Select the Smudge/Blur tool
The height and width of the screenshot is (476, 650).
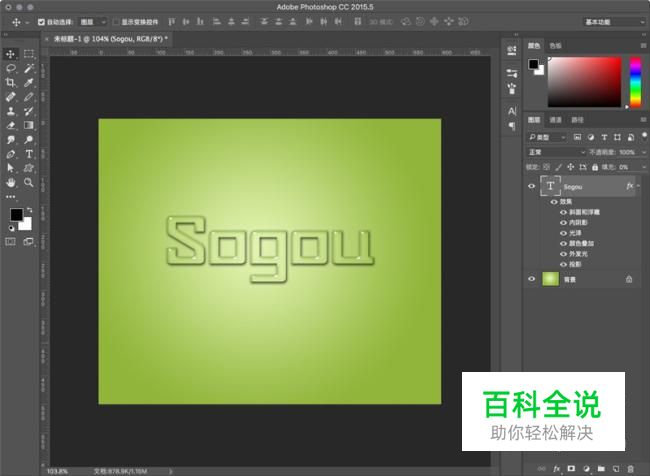(x=10, y=140)
